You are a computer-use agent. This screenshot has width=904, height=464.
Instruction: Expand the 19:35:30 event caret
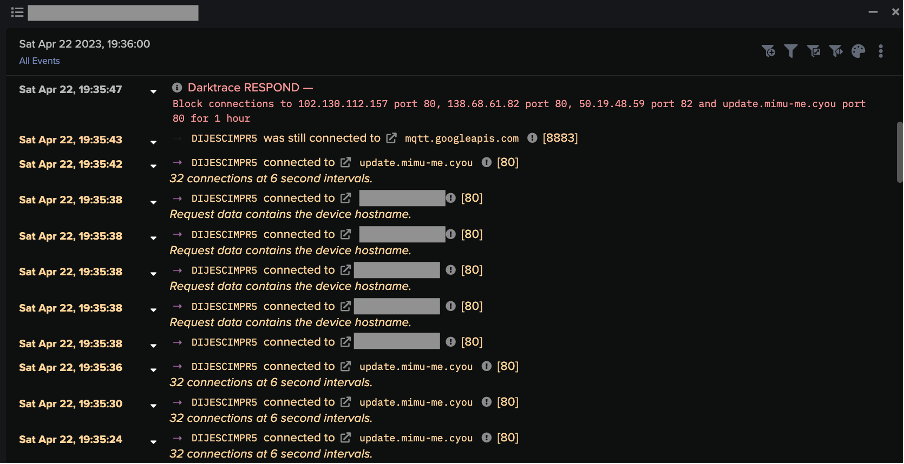[x=153, y=406]
